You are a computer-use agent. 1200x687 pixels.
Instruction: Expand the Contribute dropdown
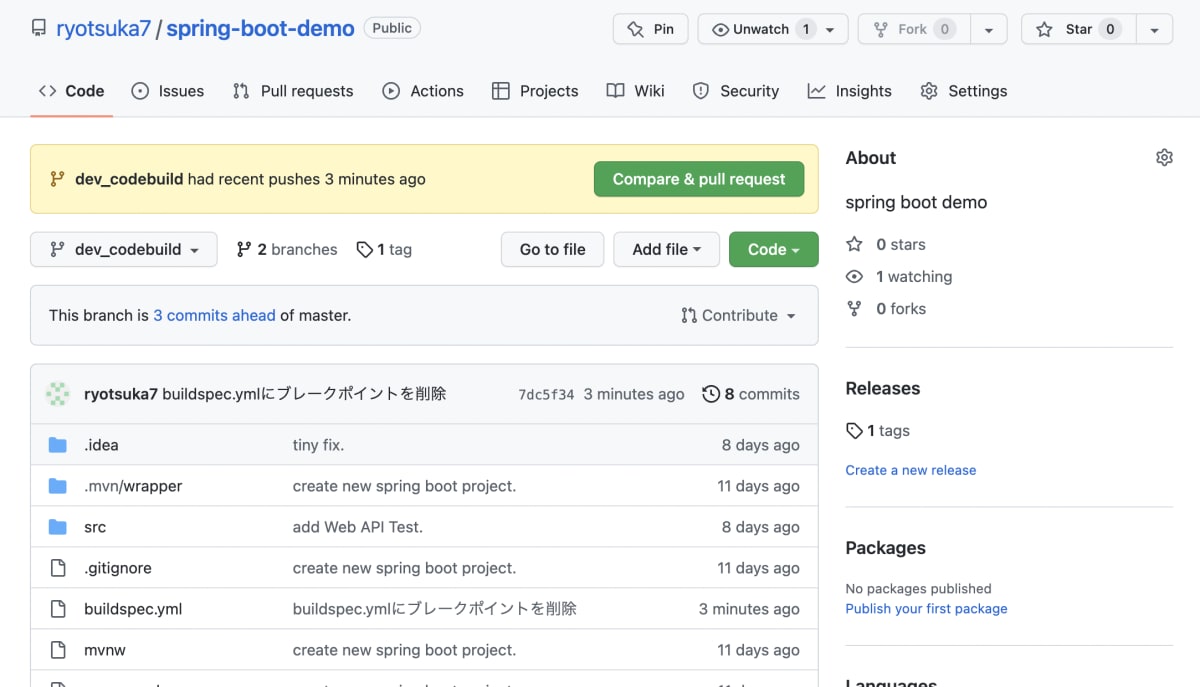tap(739, 315)
